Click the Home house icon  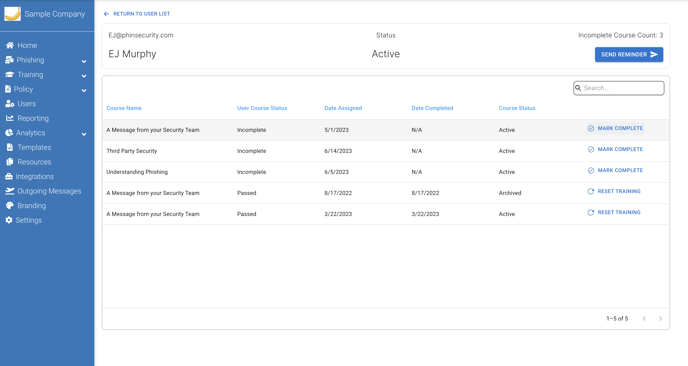10,45
